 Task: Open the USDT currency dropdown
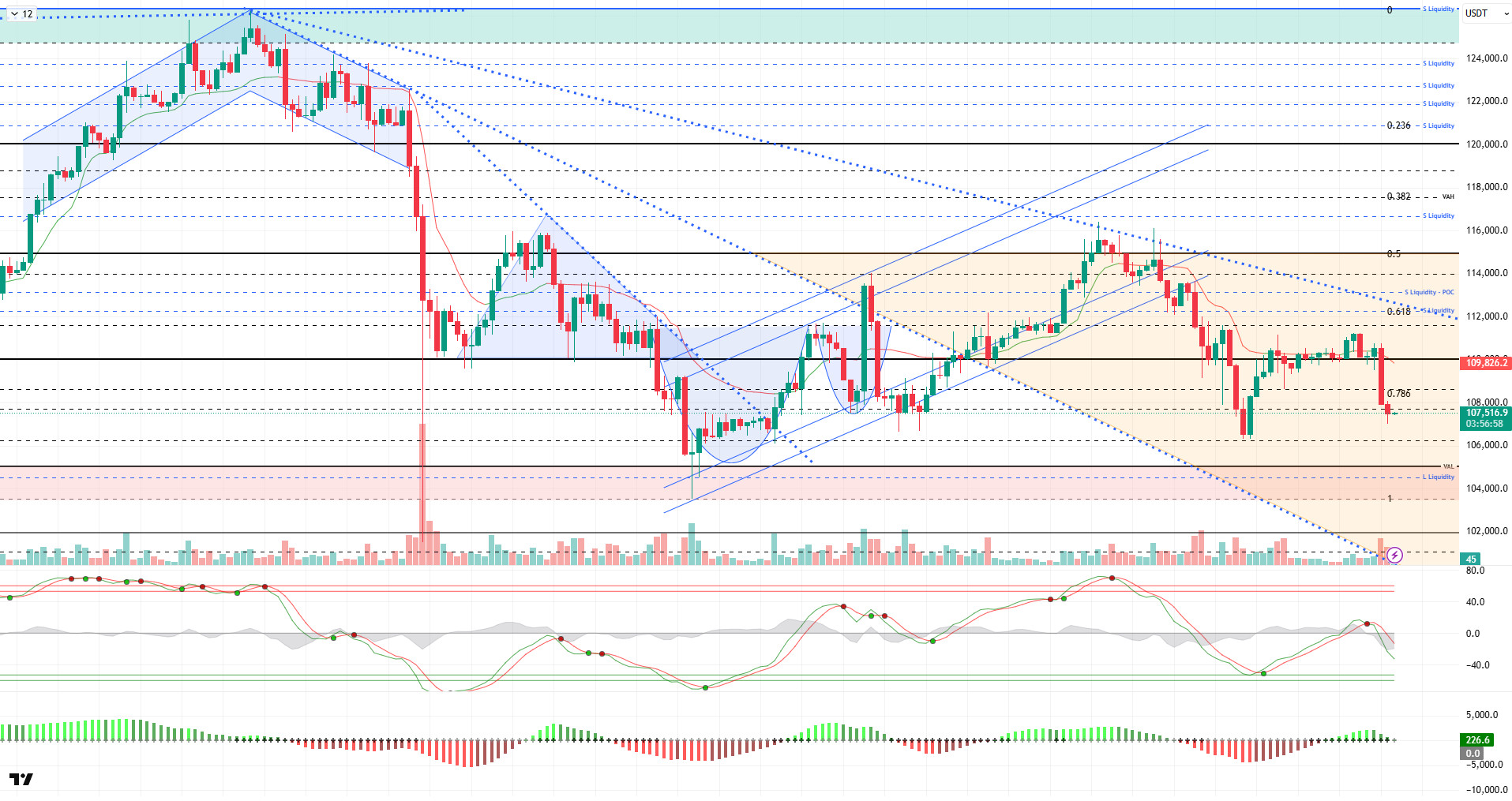pos(1484,13)
